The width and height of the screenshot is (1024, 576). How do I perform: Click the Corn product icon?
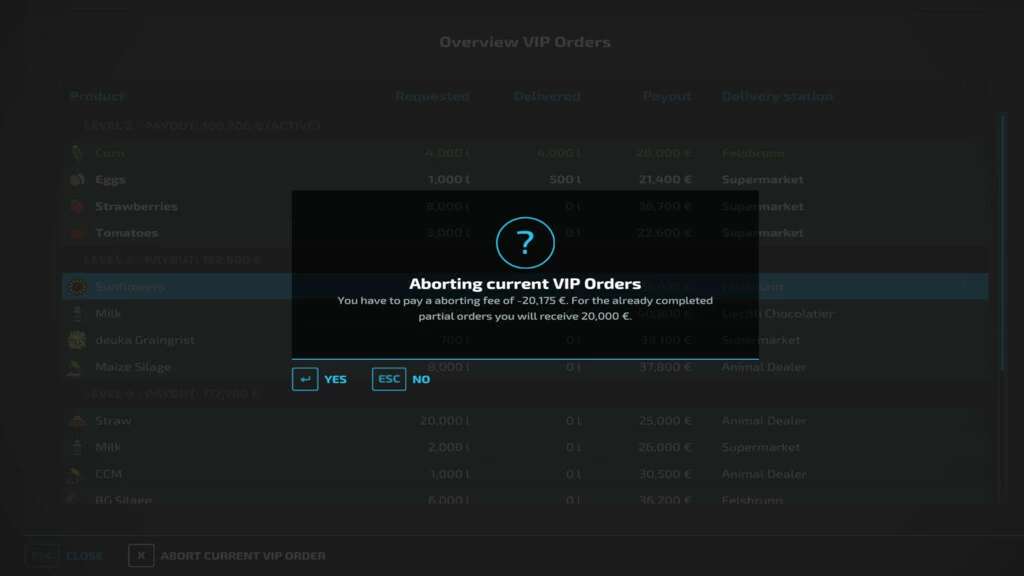[77, 154]
